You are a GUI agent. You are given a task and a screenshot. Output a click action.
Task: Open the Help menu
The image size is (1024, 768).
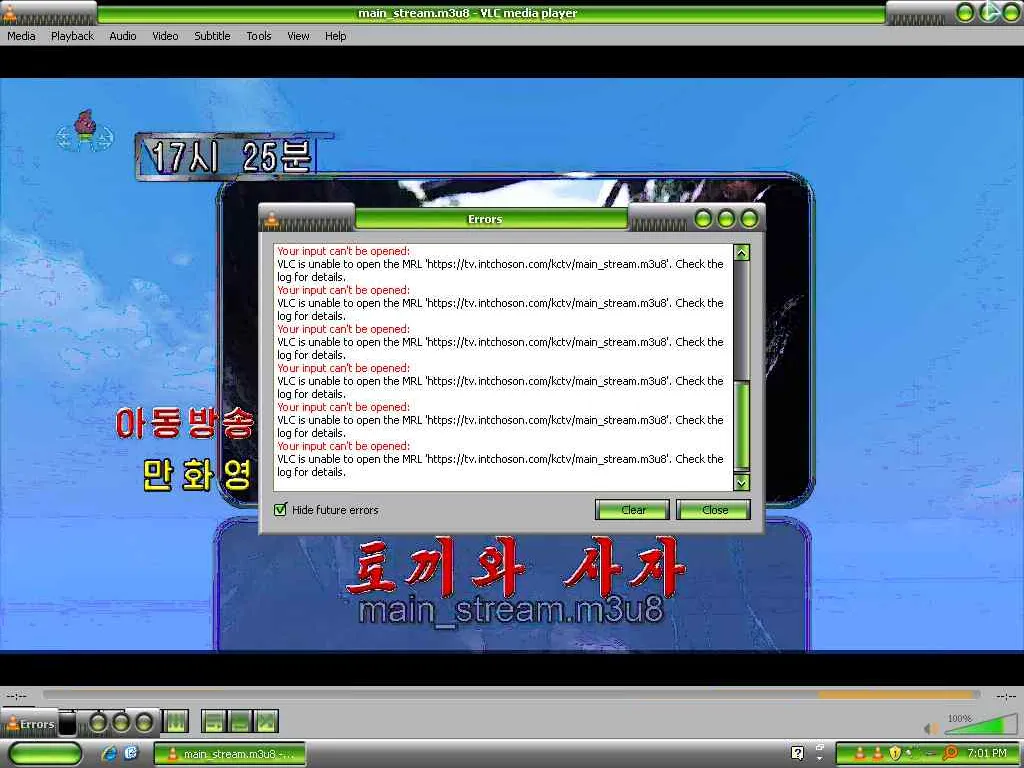(336, 36)
